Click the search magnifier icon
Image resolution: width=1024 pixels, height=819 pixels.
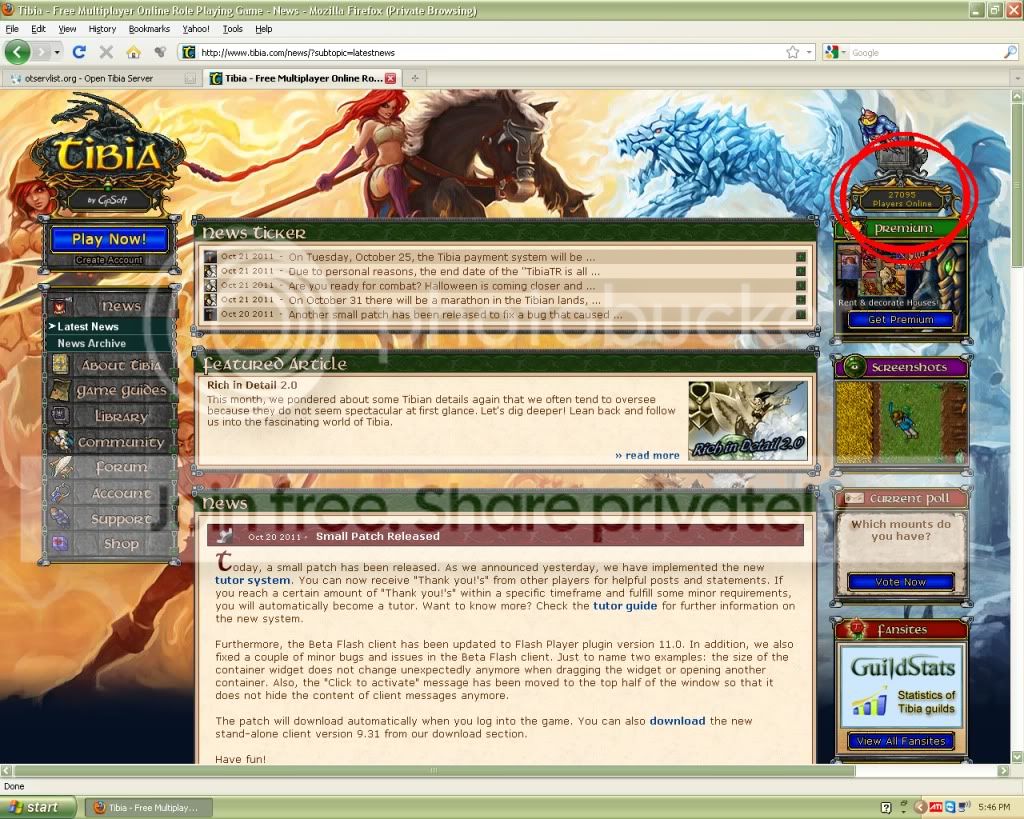pos(1010,52)
